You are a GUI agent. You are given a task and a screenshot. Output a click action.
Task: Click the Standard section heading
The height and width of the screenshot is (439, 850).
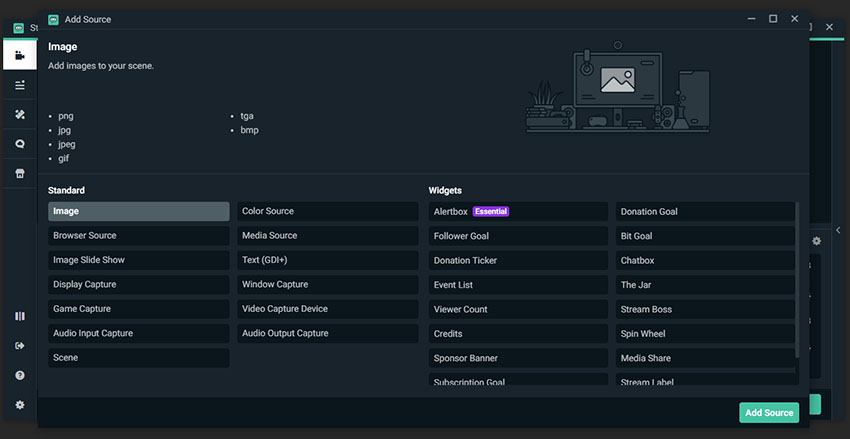[x=66, y=190]
